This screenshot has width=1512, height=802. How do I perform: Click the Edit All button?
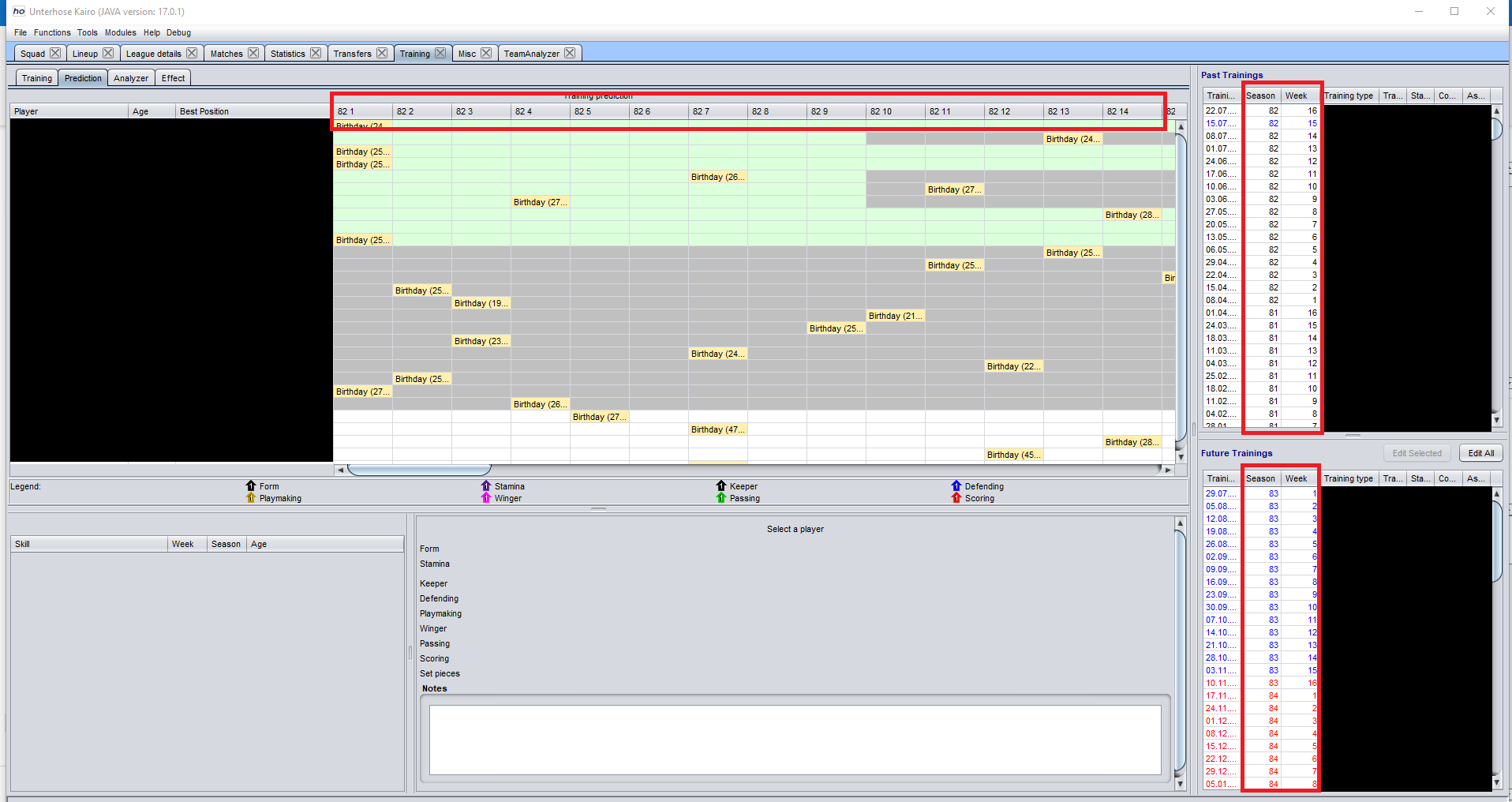pyautogui.click(x=1481, y=453)
